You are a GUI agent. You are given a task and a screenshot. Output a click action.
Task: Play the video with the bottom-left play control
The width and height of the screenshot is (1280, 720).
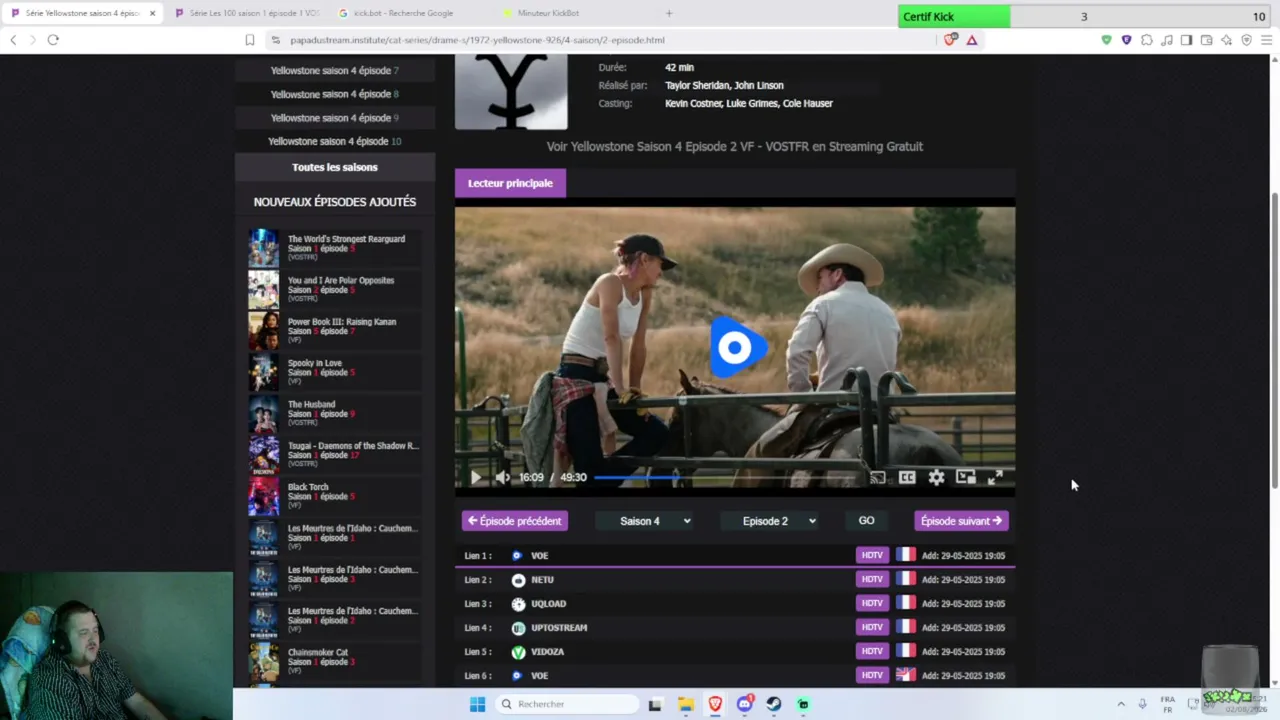coord(476,478)
